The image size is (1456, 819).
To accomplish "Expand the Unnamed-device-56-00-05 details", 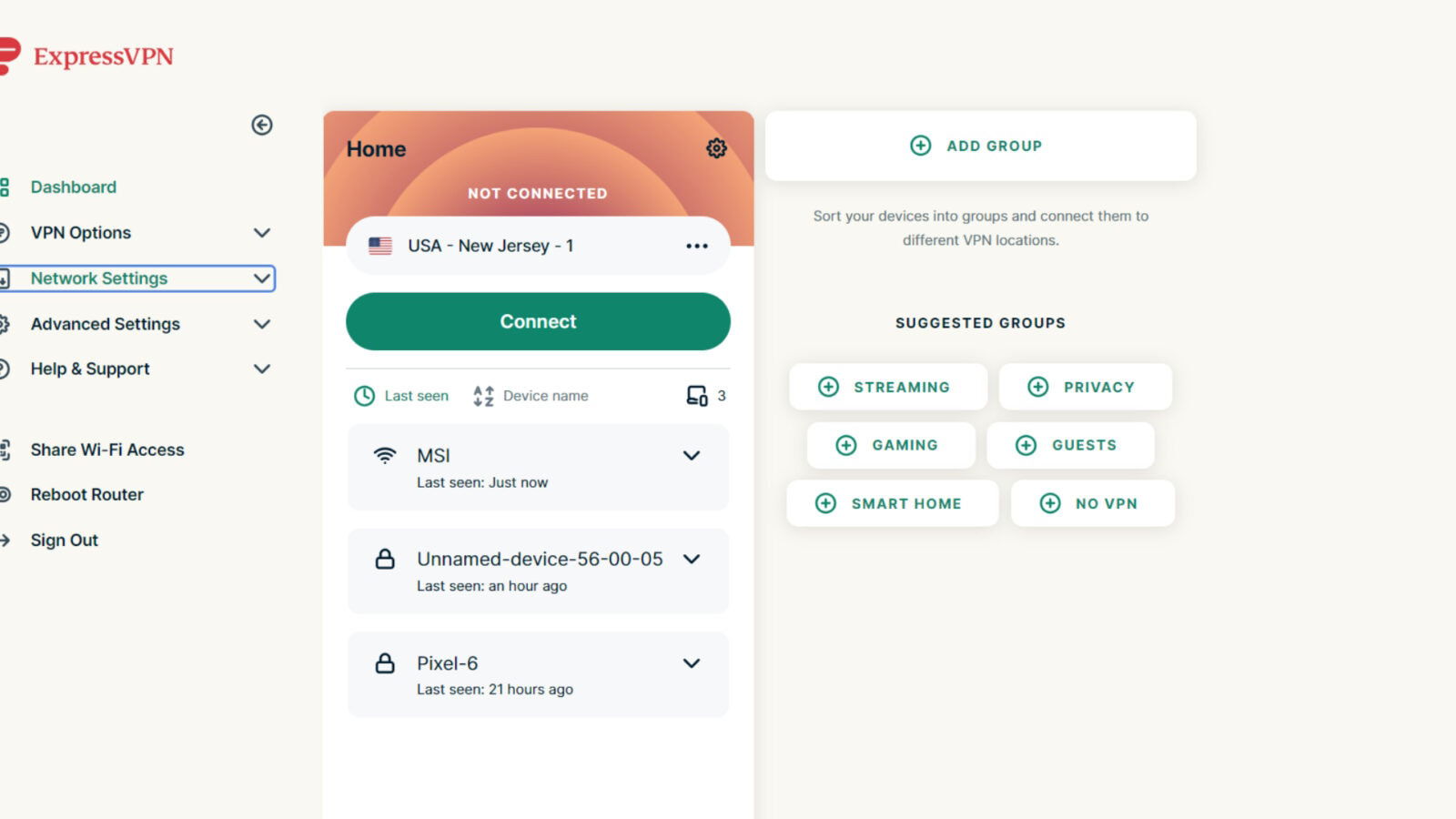I will point(692,559).
